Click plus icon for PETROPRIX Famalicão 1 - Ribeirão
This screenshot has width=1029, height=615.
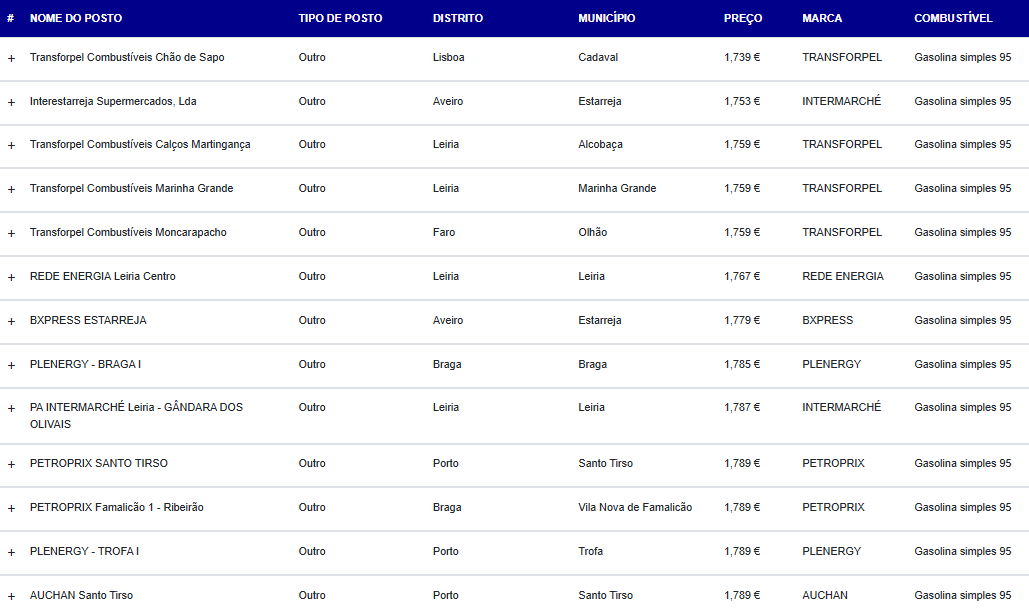11,509
